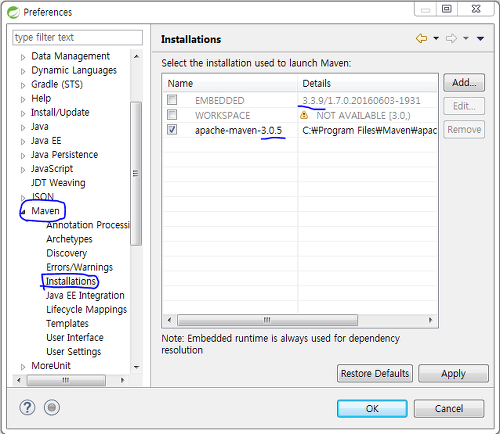Open Templates under Maven
This screenshot has width=500, height=434.
pos(67,323)
